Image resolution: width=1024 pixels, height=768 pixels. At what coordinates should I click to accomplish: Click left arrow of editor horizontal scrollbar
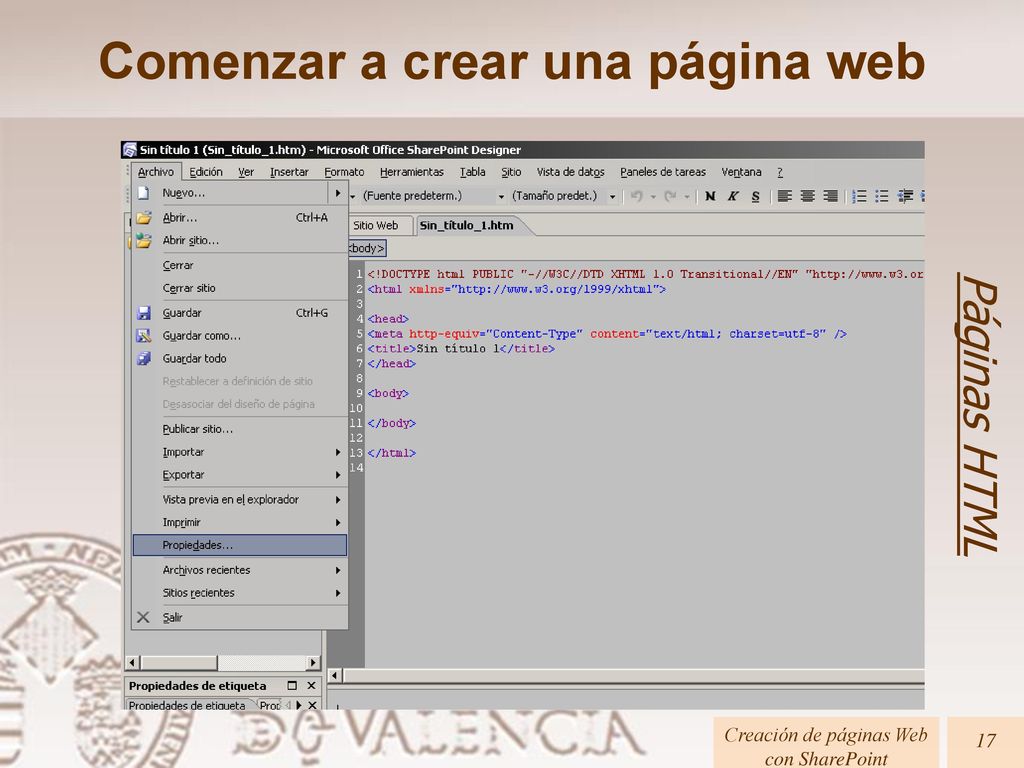pos(335,675)
